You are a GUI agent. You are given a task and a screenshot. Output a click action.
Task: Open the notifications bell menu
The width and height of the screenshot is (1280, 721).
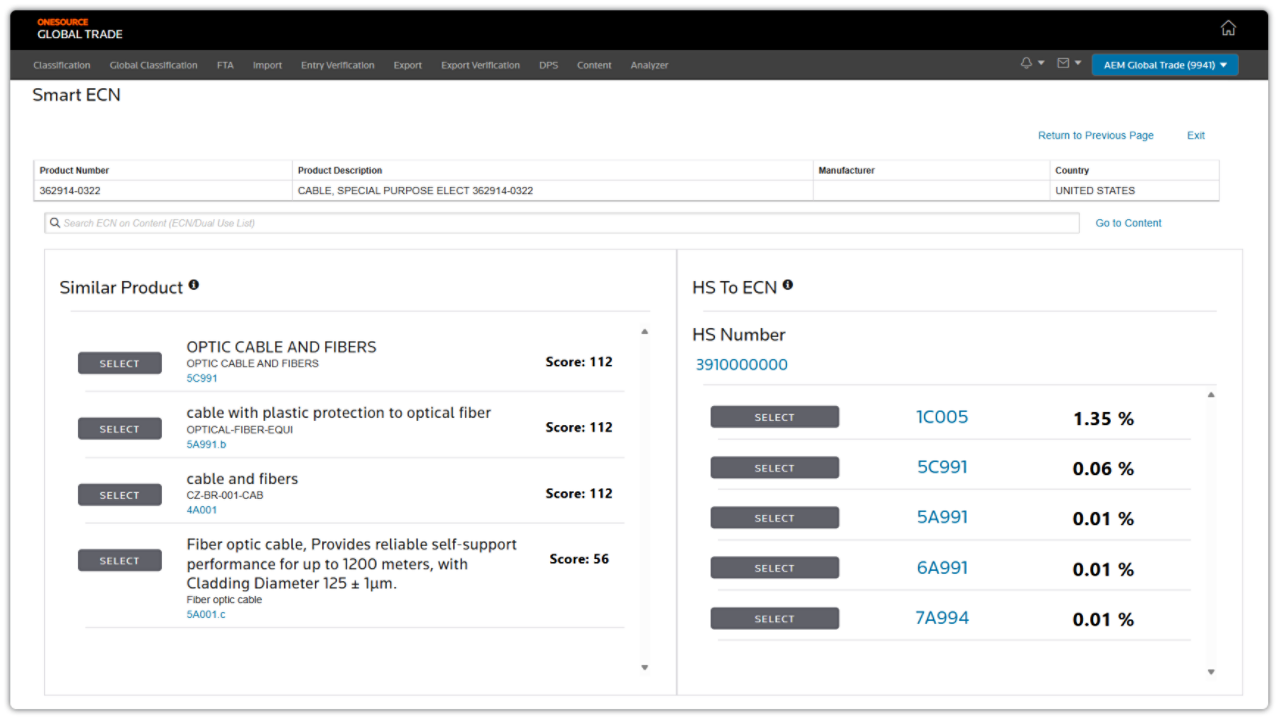[x=1031, y=64]
